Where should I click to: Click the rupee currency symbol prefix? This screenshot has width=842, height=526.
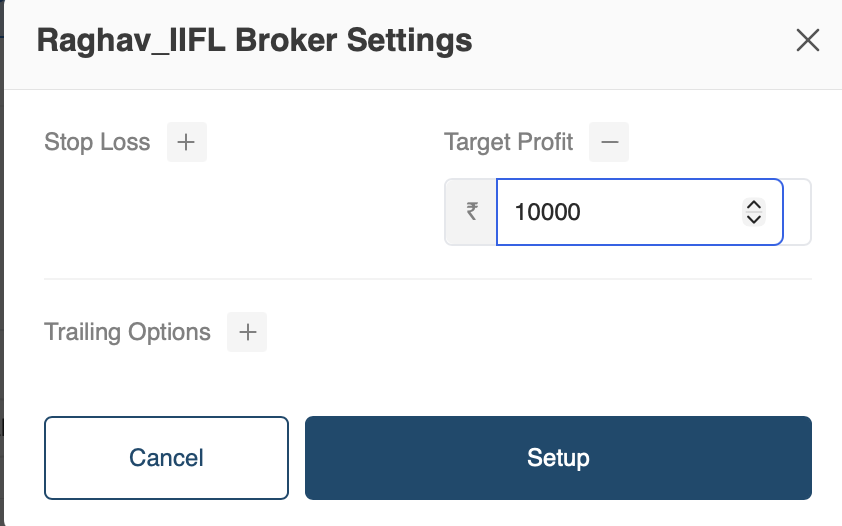click(471, 212)
